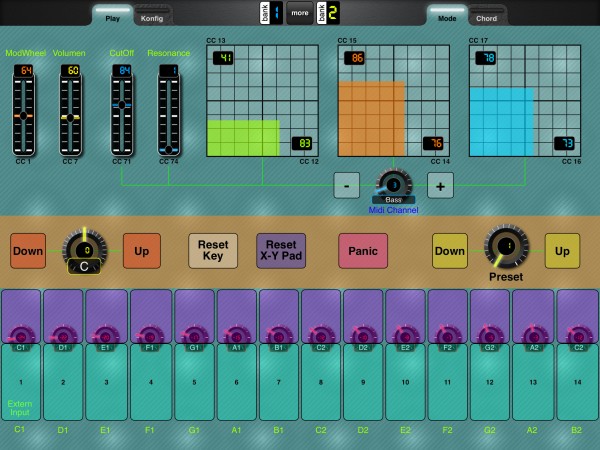Hit the Panic button
This screenshot has height=450, width=600.
pos(363,251)
